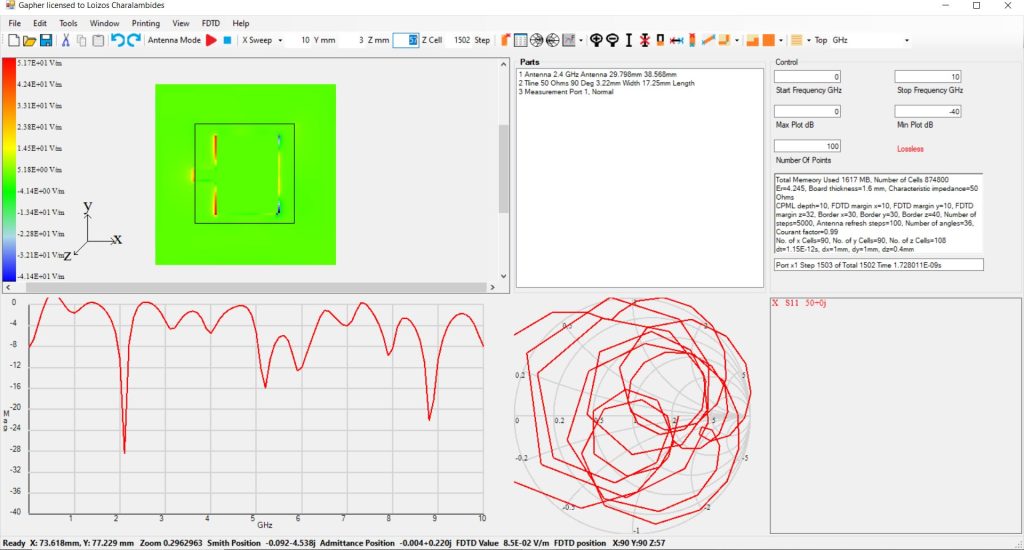Expand the GHz frequency unit dropdown
Viewport: 1024px width, 550px height.
point(906,40)
